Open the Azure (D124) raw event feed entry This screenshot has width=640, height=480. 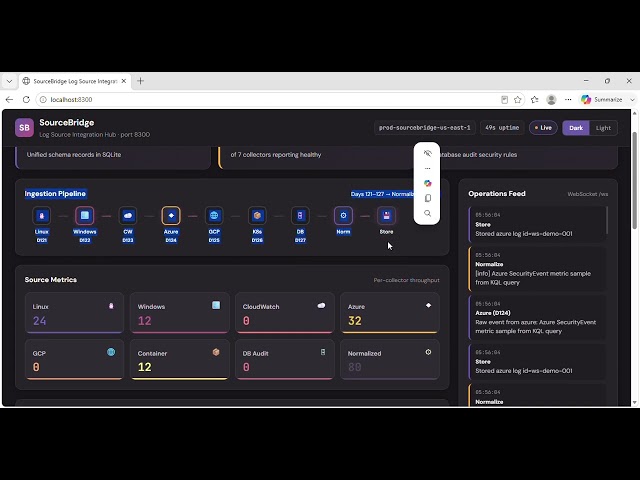point(538,318)
